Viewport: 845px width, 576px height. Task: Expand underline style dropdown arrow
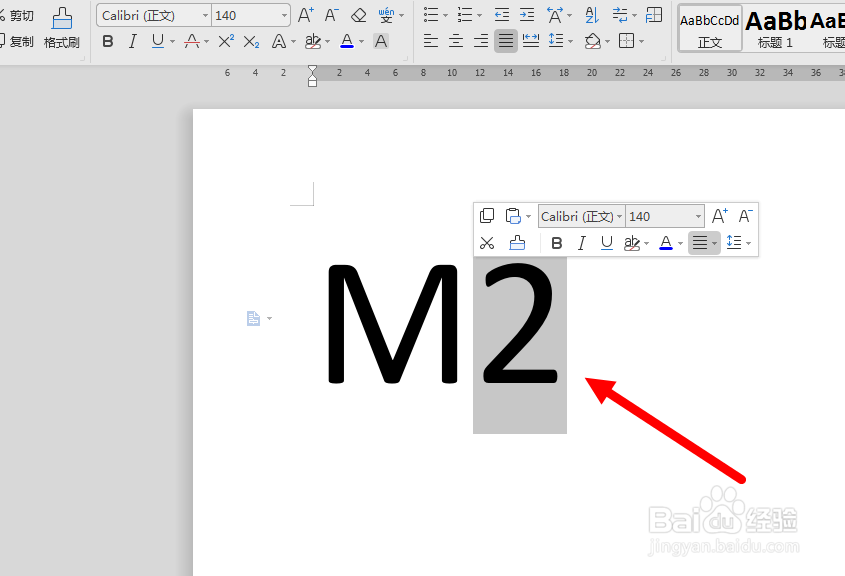(x=172, y=41)
